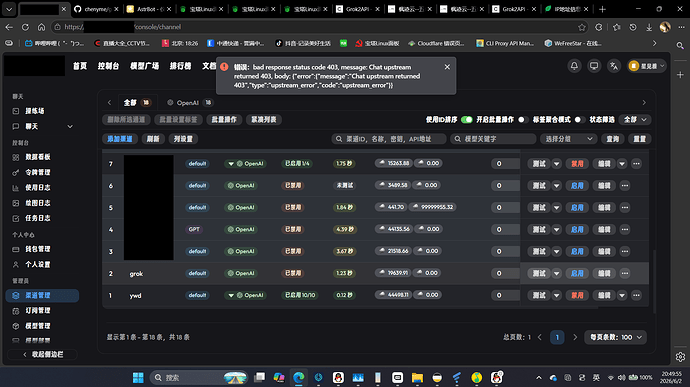Close the 403 error toast
Screen dimensions: 690x387
tap(447, 67)
